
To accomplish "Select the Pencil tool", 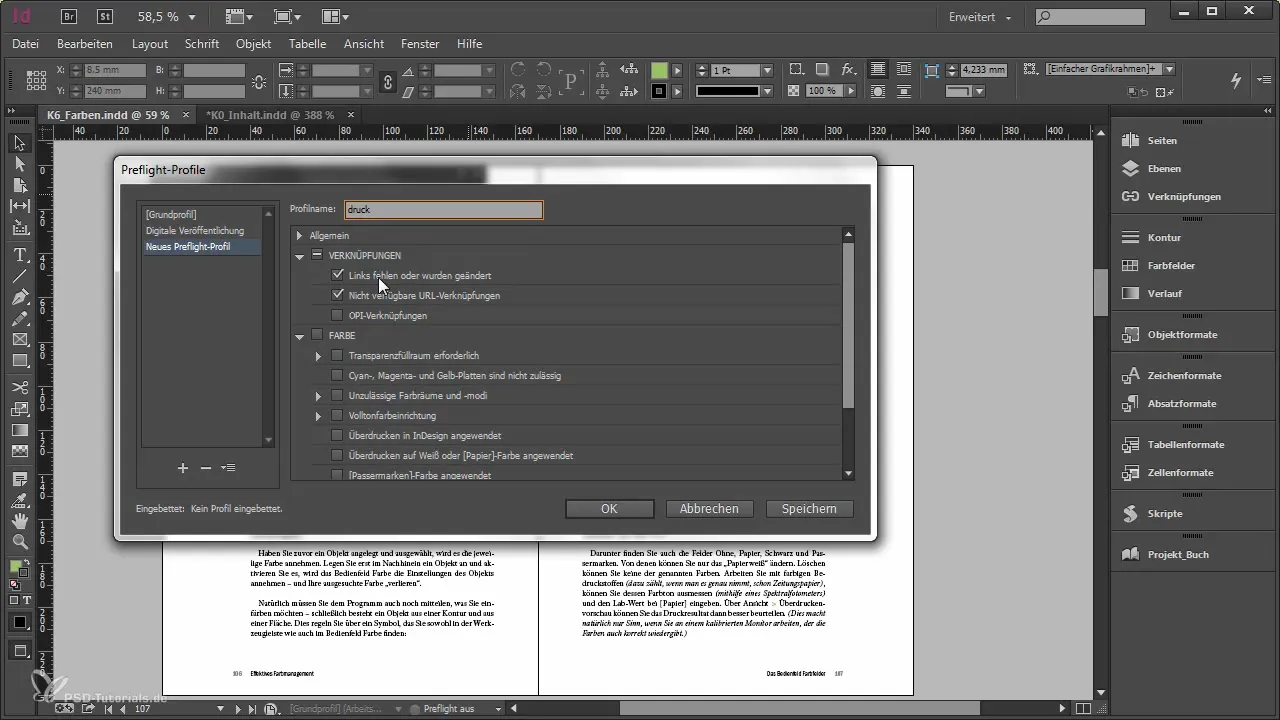I will pos(19,318).
